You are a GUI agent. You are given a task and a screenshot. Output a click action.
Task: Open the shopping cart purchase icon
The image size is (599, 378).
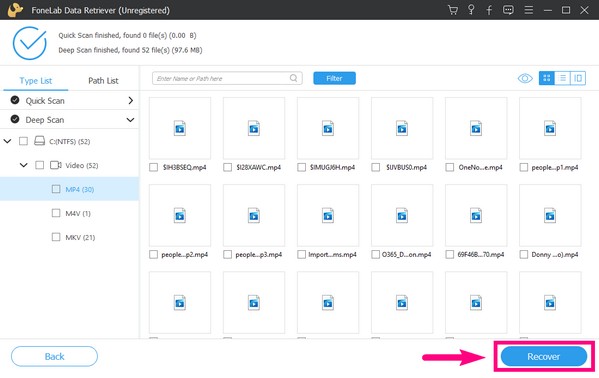point(453,10)
